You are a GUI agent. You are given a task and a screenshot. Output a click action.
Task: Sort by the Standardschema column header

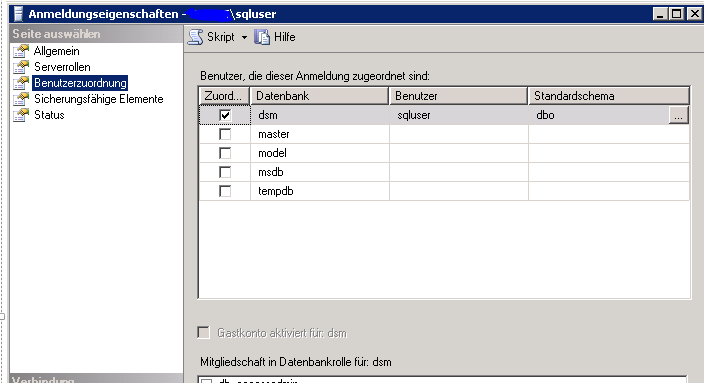pyautogui.click(x=609, y=96)
